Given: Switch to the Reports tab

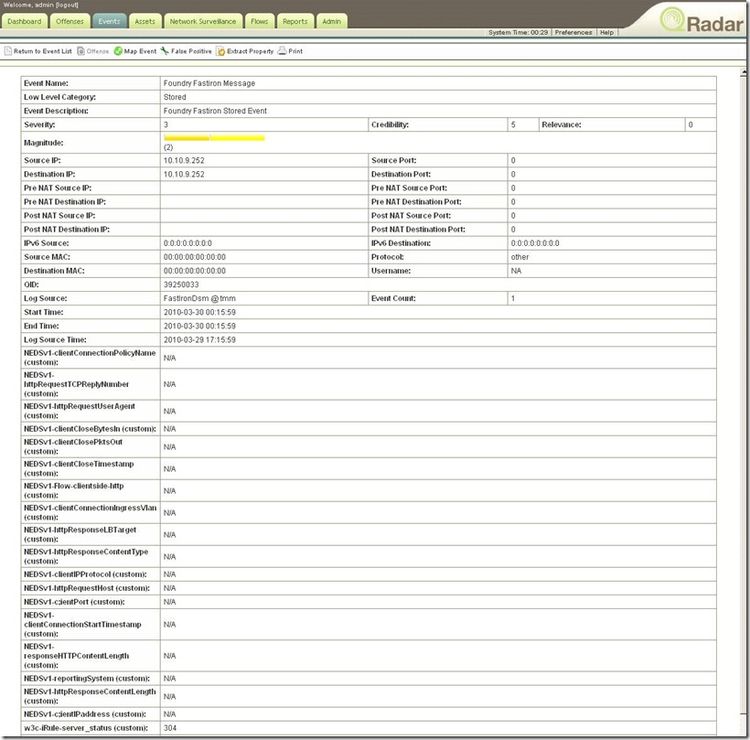Looking at the screenshot, I should pyautogui.click(x=295, y=21).
